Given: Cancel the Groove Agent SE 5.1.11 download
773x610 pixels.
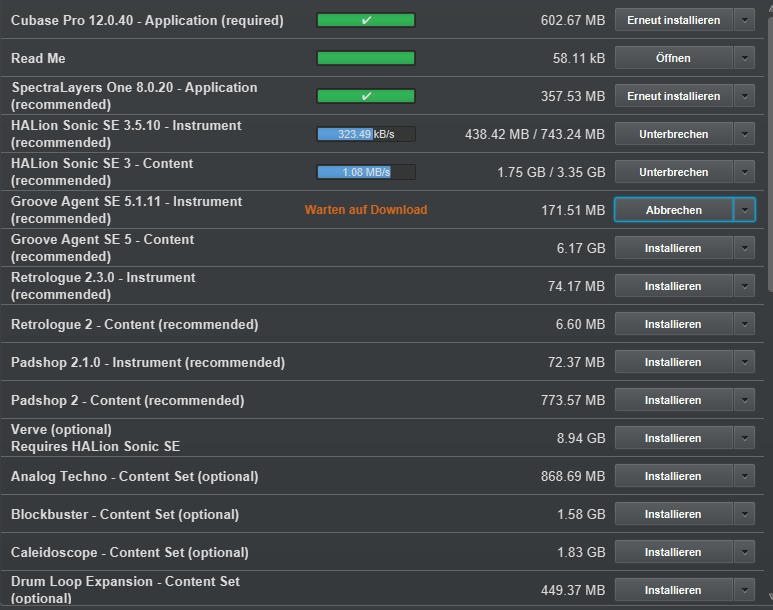Looking at the screenshot, I should coord(673,210).
